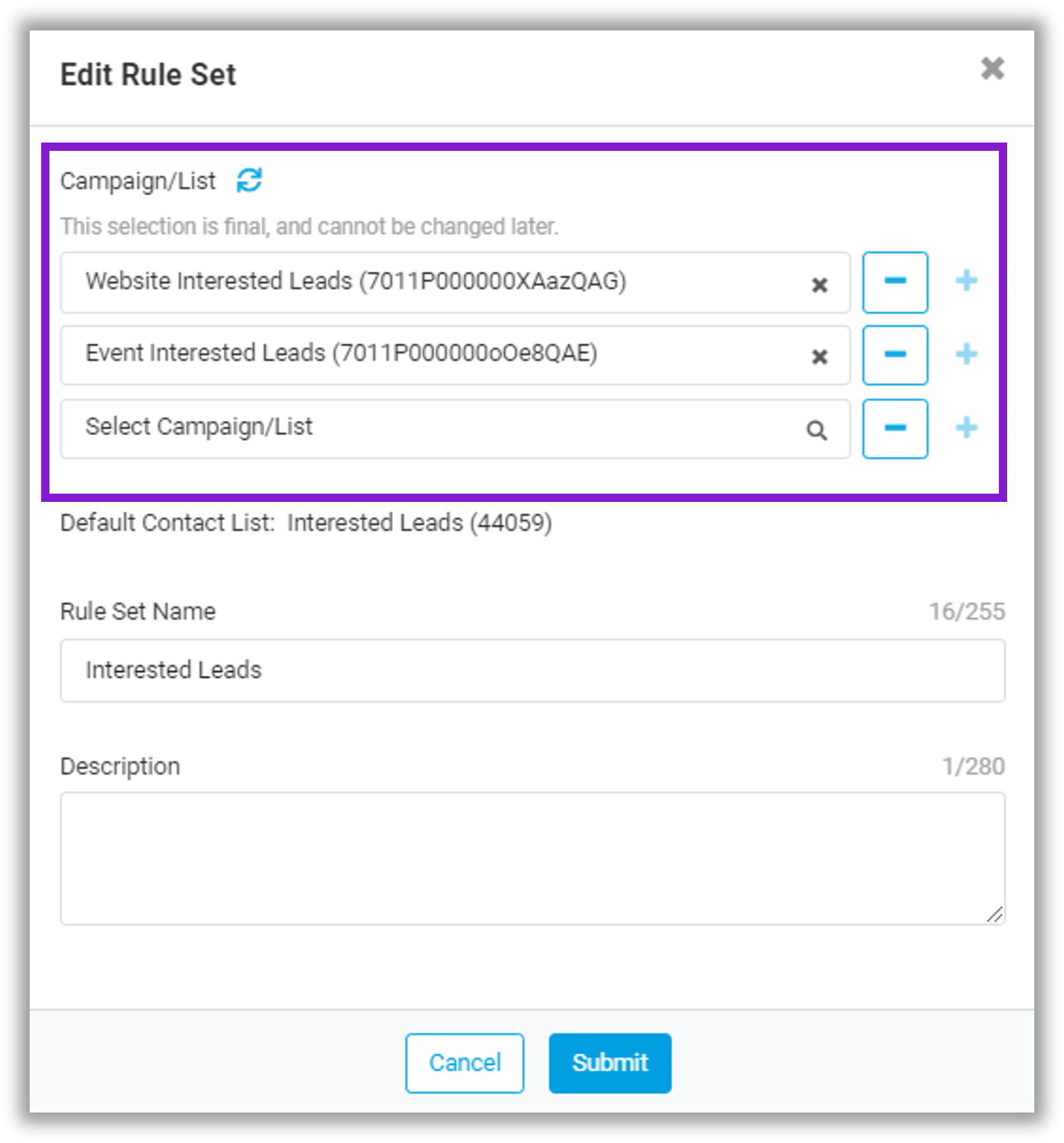
Task: Submit the rule set changes
Action: point(610,1063)
